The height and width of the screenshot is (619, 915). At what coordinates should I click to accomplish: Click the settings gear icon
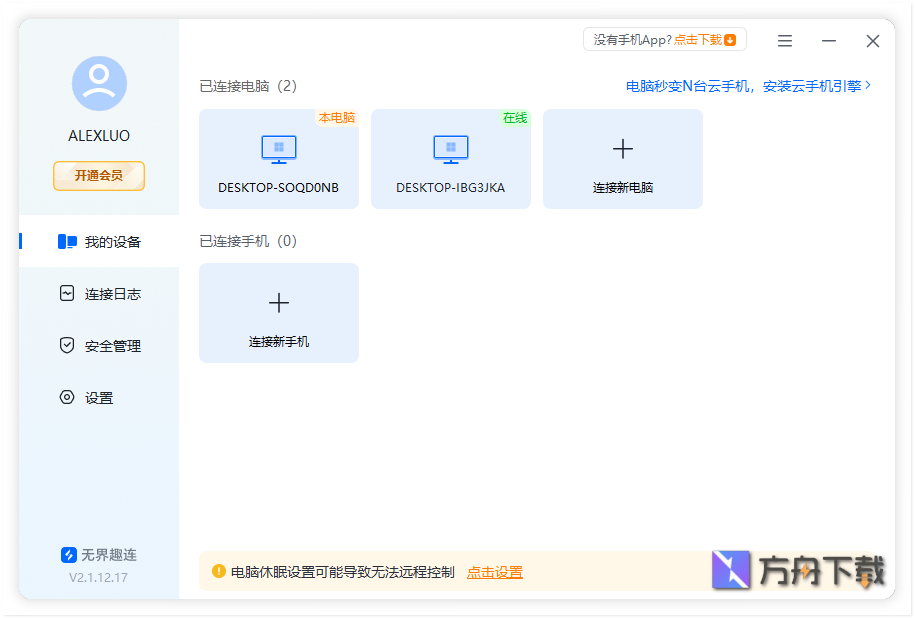pyautogui.click(x=67, y=397)
